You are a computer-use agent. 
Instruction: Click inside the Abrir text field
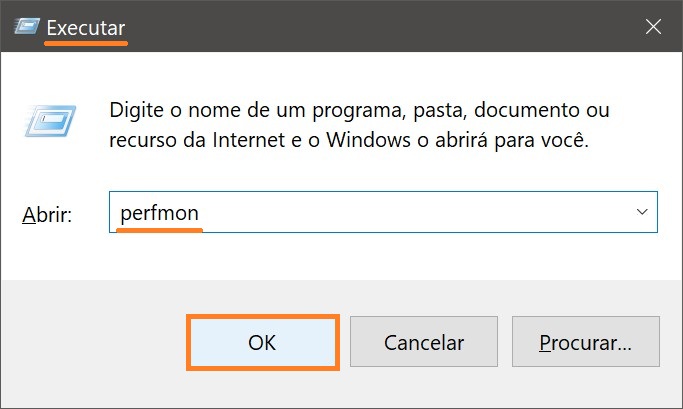383,212
